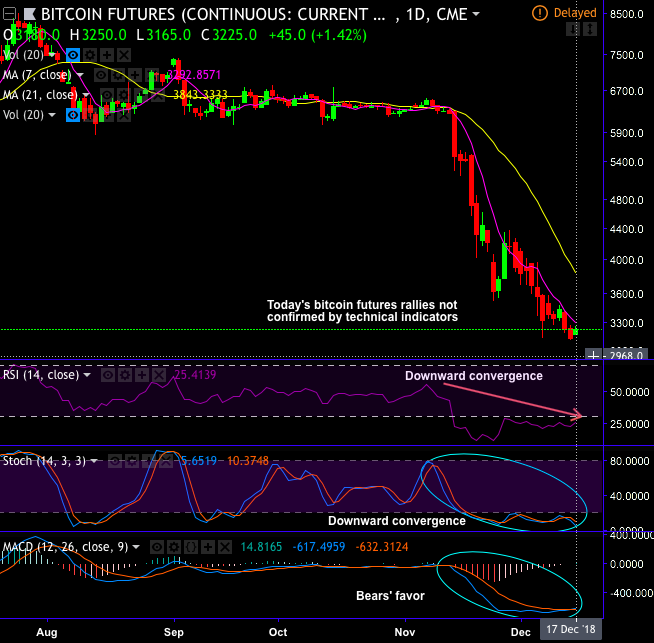Click Stoch %D value 10.3748
654x643 pixels.
pos(248,461)
